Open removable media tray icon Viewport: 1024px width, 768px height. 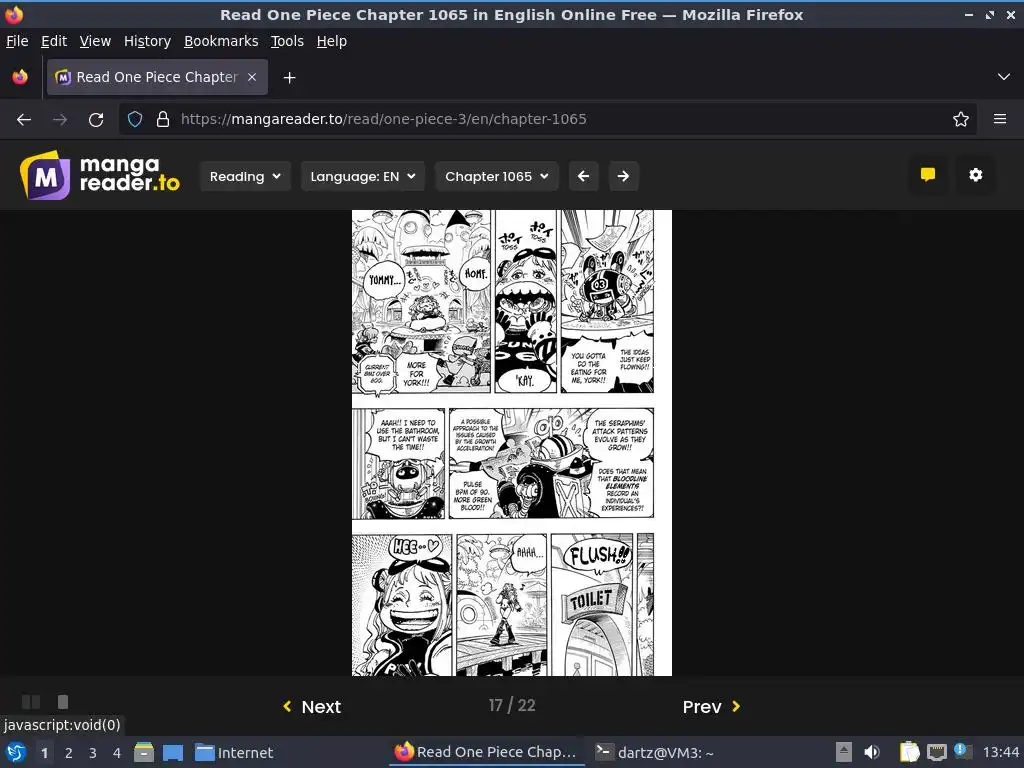(x=844, y=752)
